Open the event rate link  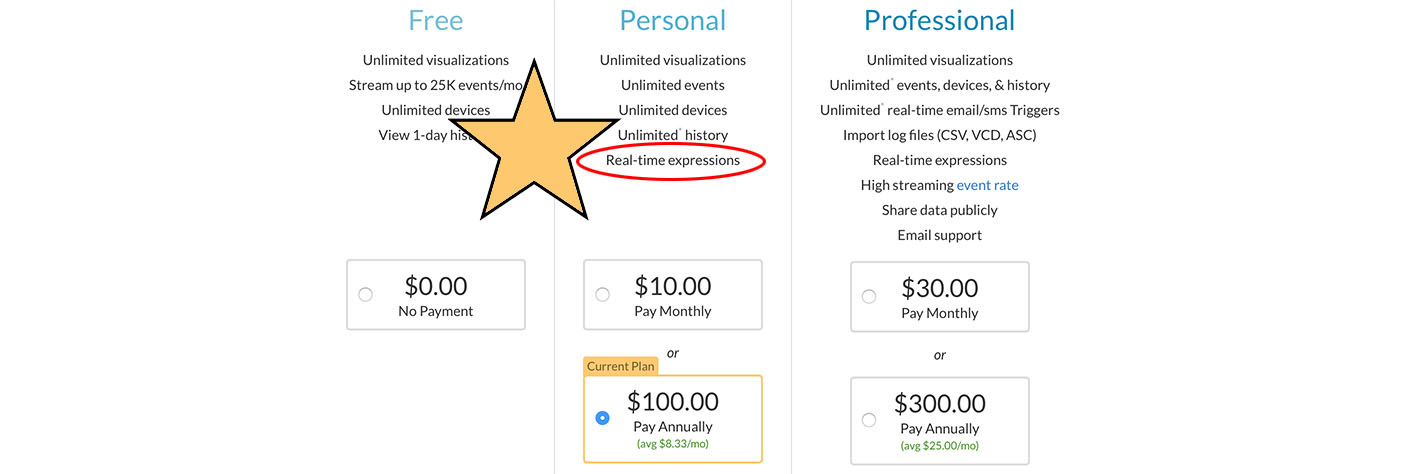(987, 185)
